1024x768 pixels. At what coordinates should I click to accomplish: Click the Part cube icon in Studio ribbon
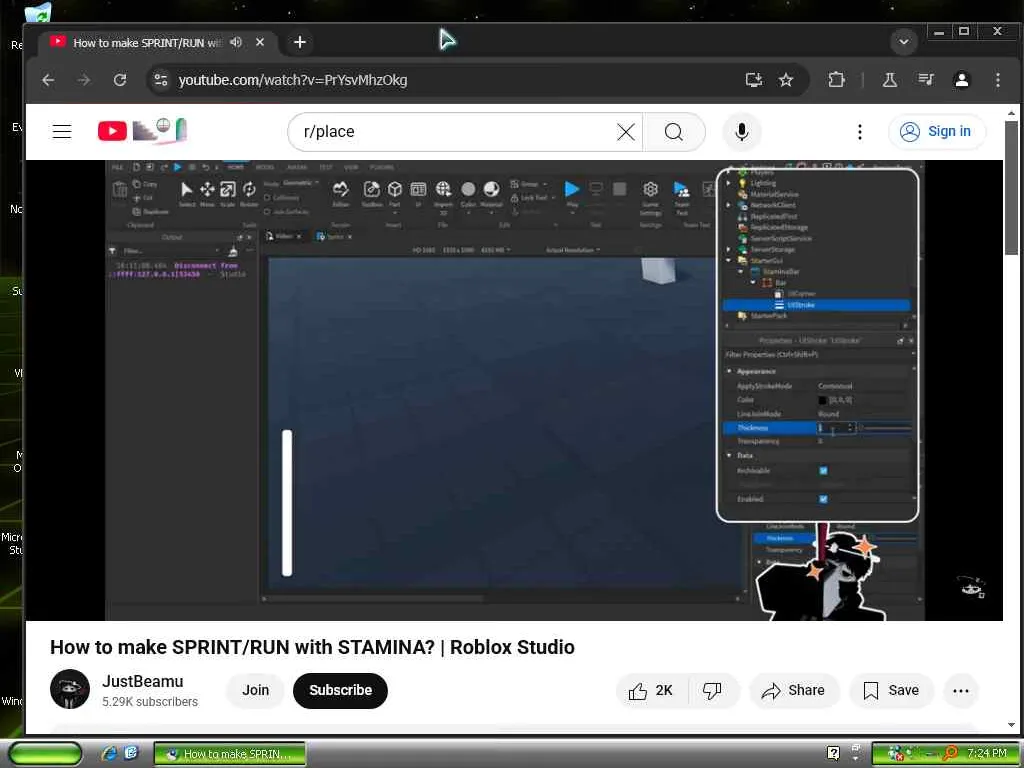tap(395, 189)
